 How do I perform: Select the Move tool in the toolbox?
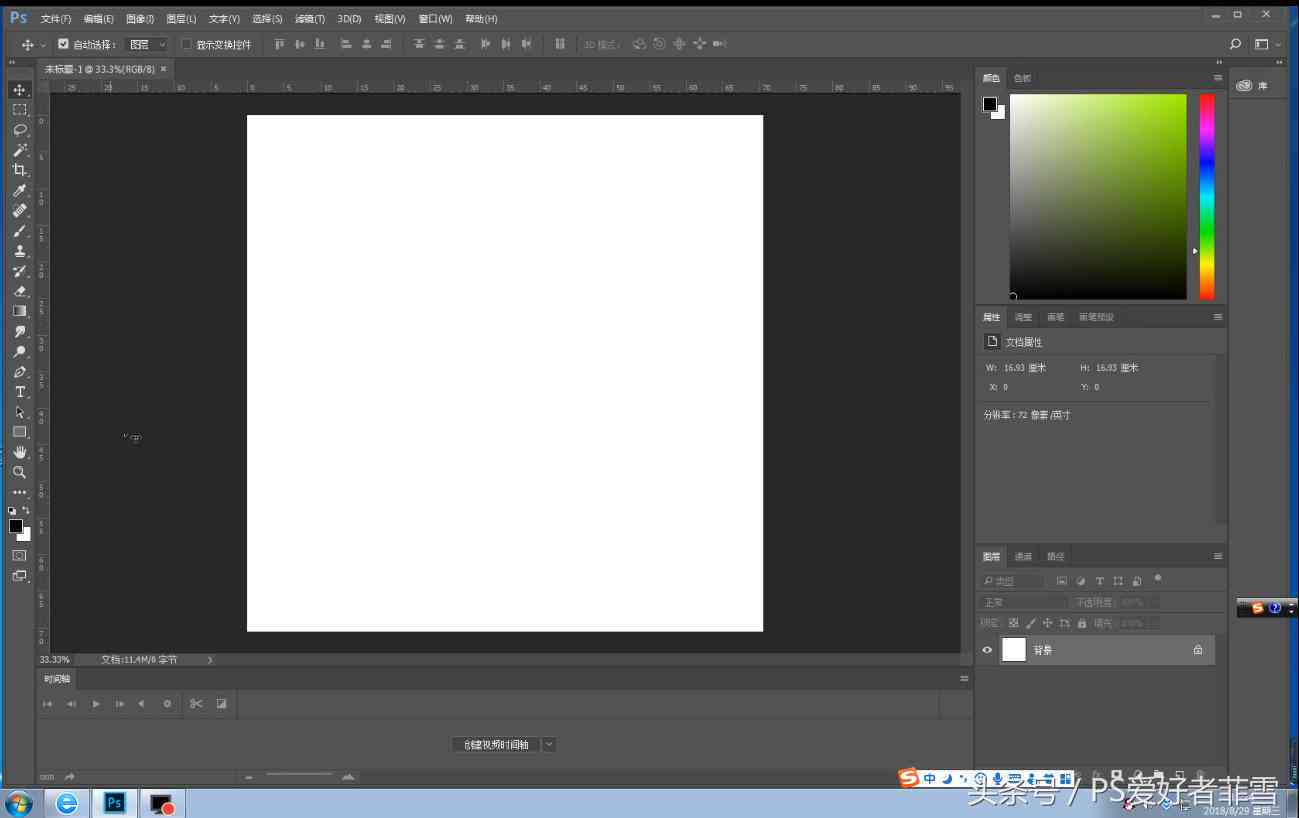click(x=19, y=90)
